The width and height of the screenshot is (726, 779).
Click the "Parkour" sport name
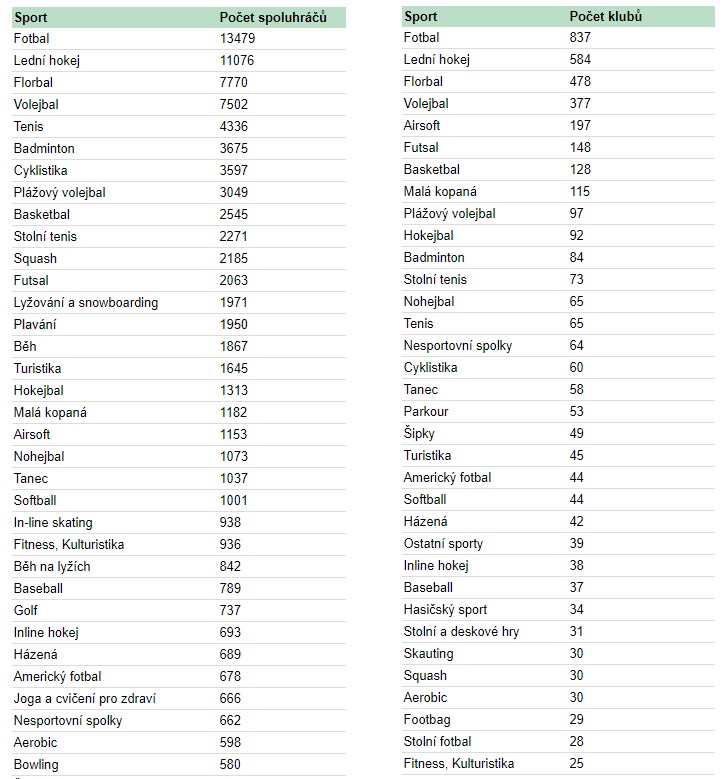click(426, 411)
